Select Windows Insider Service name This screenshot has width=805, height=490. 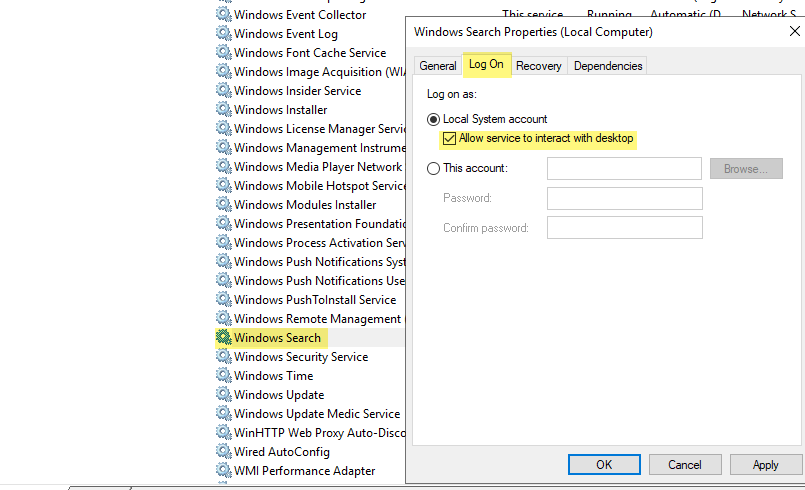(x=298, y=91)
